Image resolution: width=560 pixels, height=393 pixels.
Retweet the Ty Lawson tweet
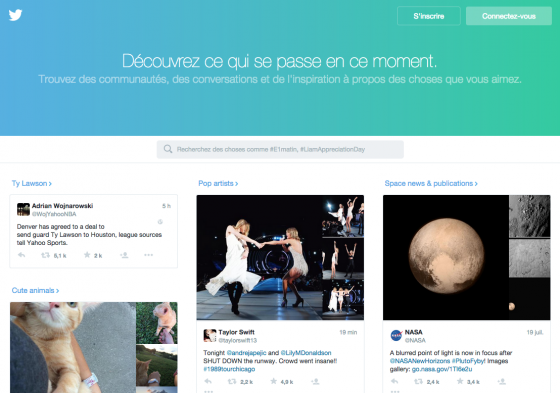[x=45, y=255]
